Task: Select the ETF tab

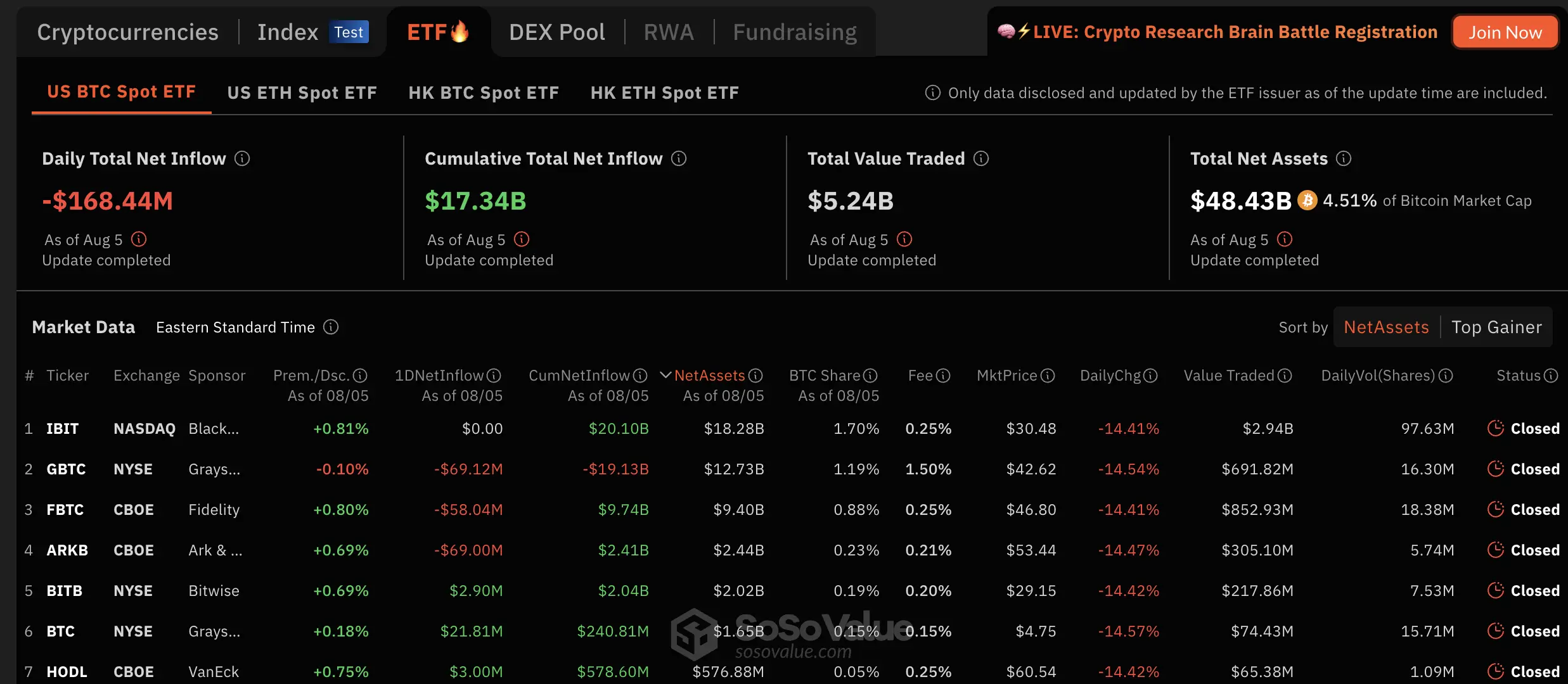Action: coord(438,32)
